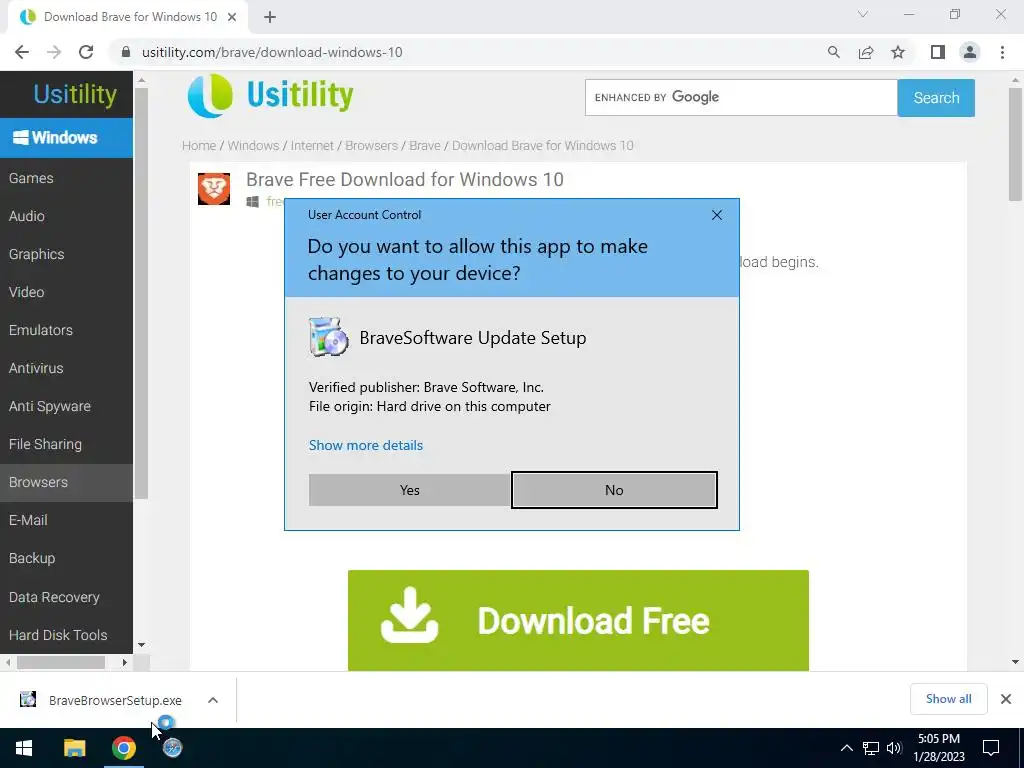
Task: Click the address bar lock icon
Action: 126,52
